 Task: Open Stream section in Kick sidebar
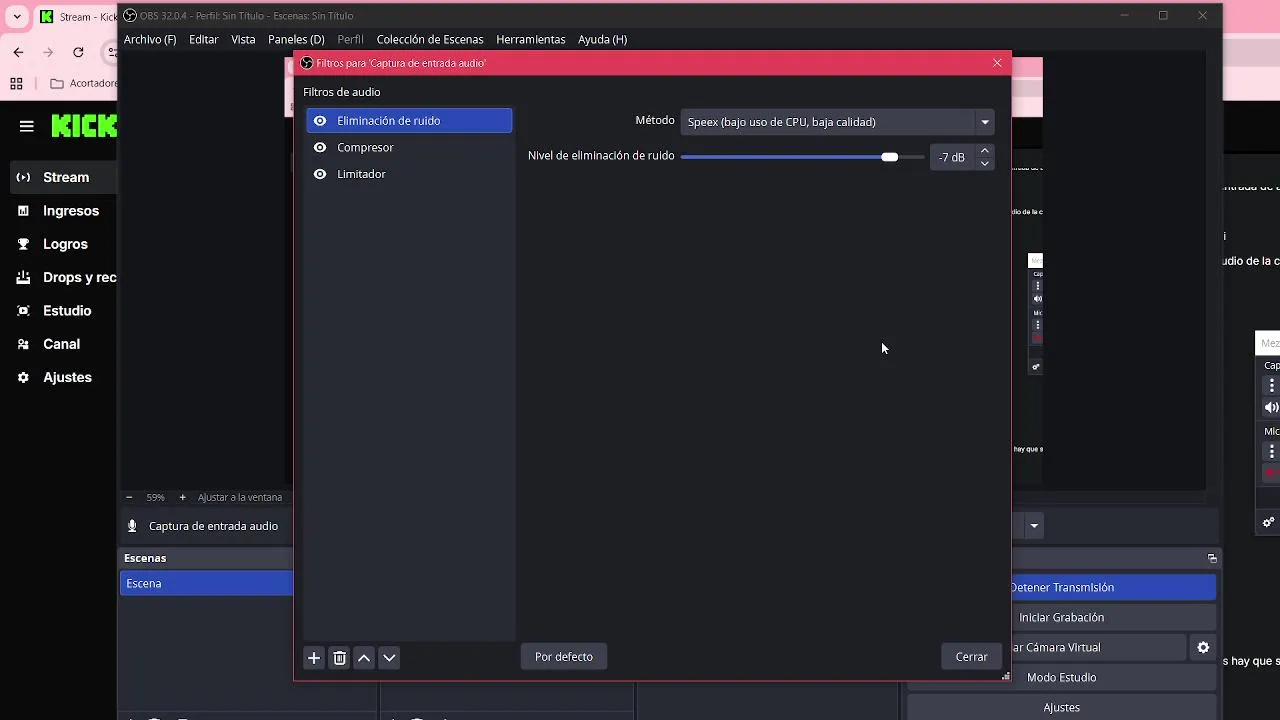65,177
